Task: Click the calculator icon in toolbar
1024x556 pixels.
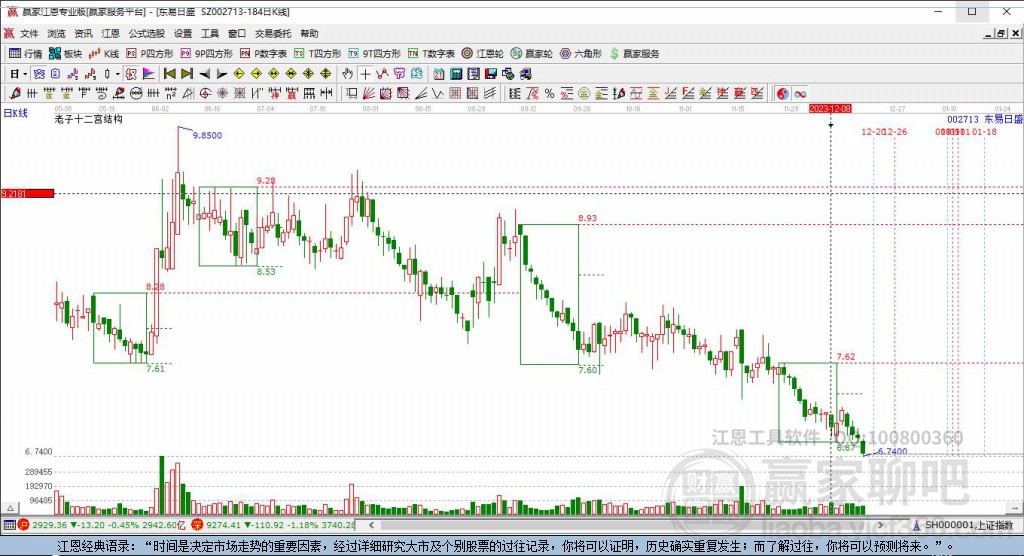Action: tap(456, 74)
